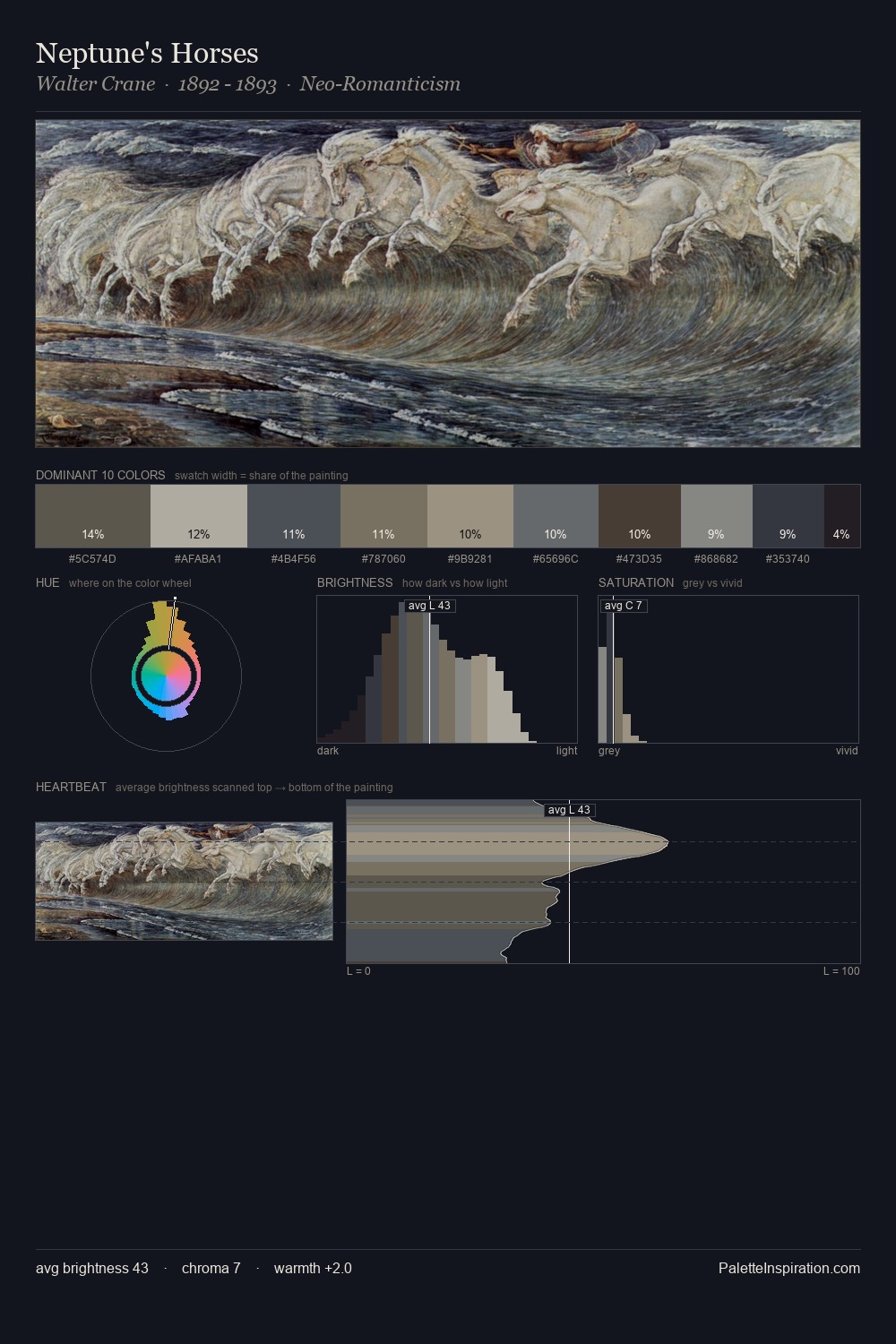Click hex code '#4B4F56' text
Viewport: 896px width, 1344px height.
(x=294, y=559)
